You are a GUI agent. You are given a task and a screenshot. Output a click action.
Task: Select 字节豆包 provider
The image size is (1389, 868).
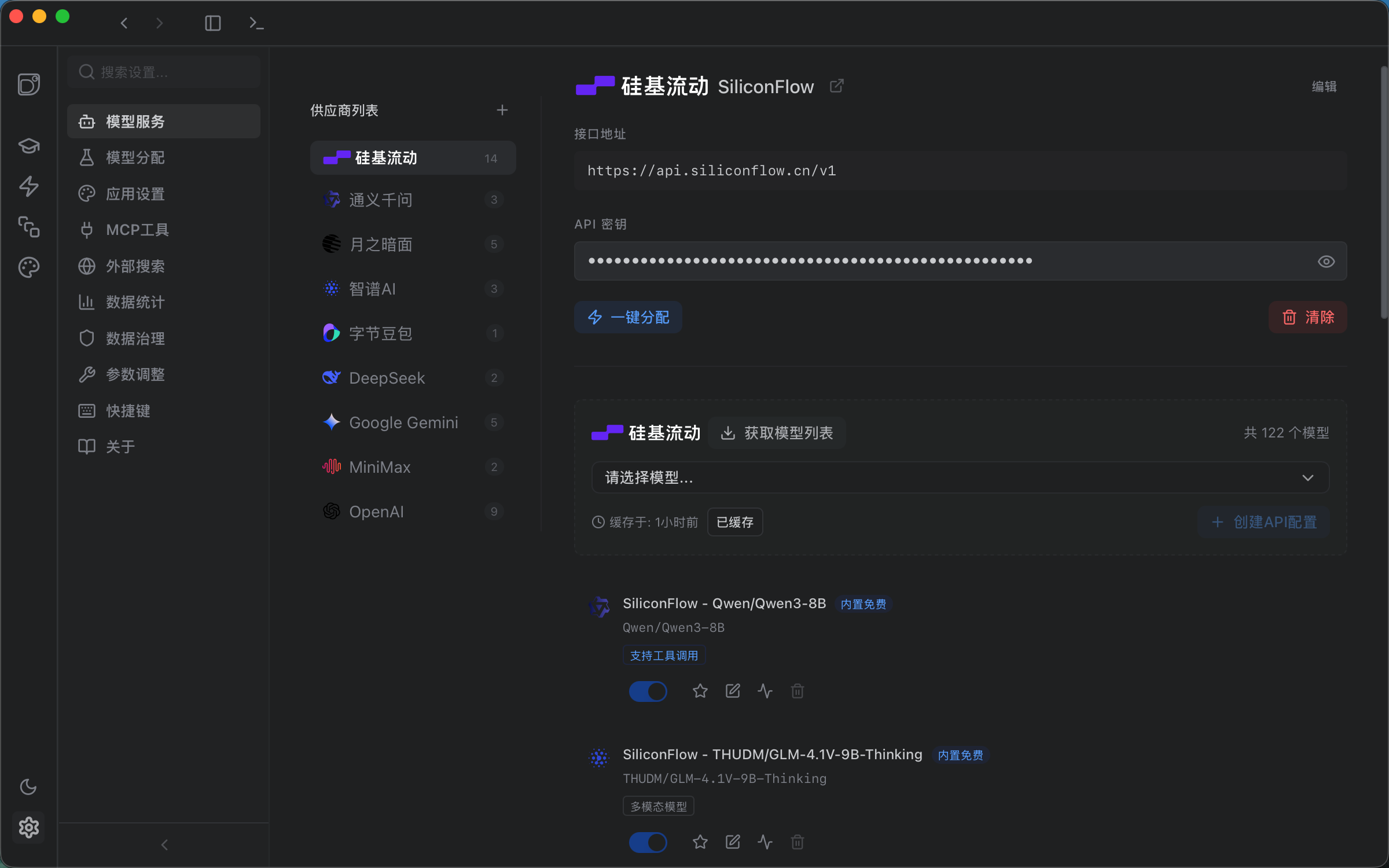(413, 333)
